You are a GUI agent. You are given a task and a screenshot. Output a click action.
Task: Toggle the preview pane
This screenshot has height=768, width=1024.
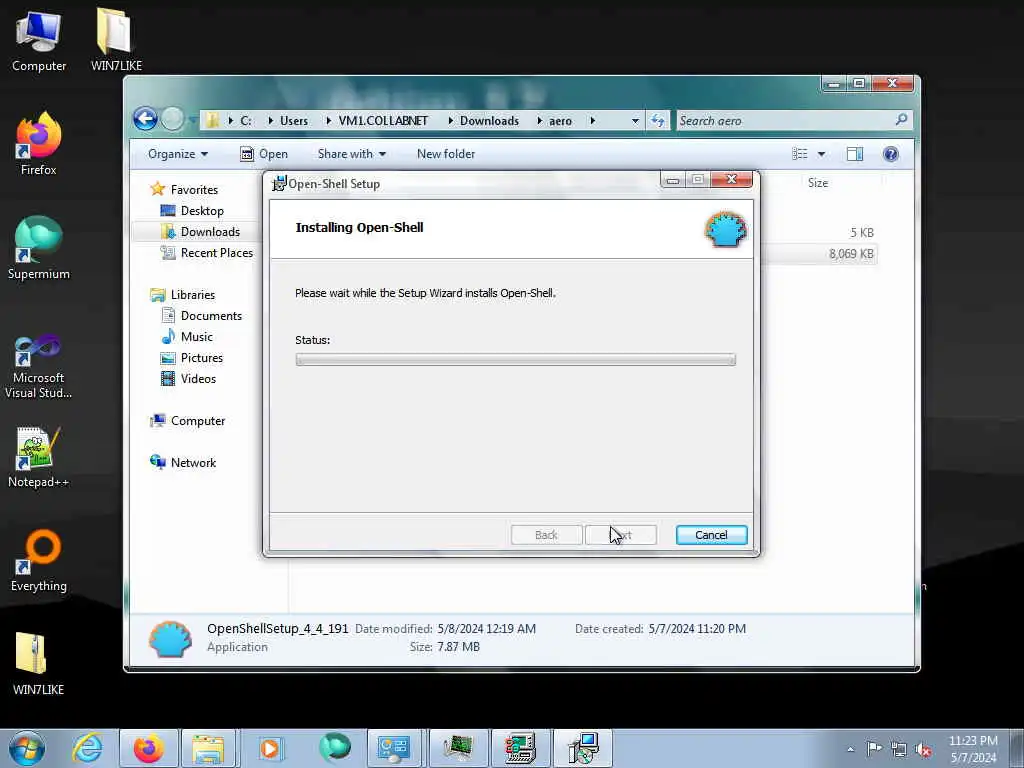pyautogui.click(x=855, y=154)
